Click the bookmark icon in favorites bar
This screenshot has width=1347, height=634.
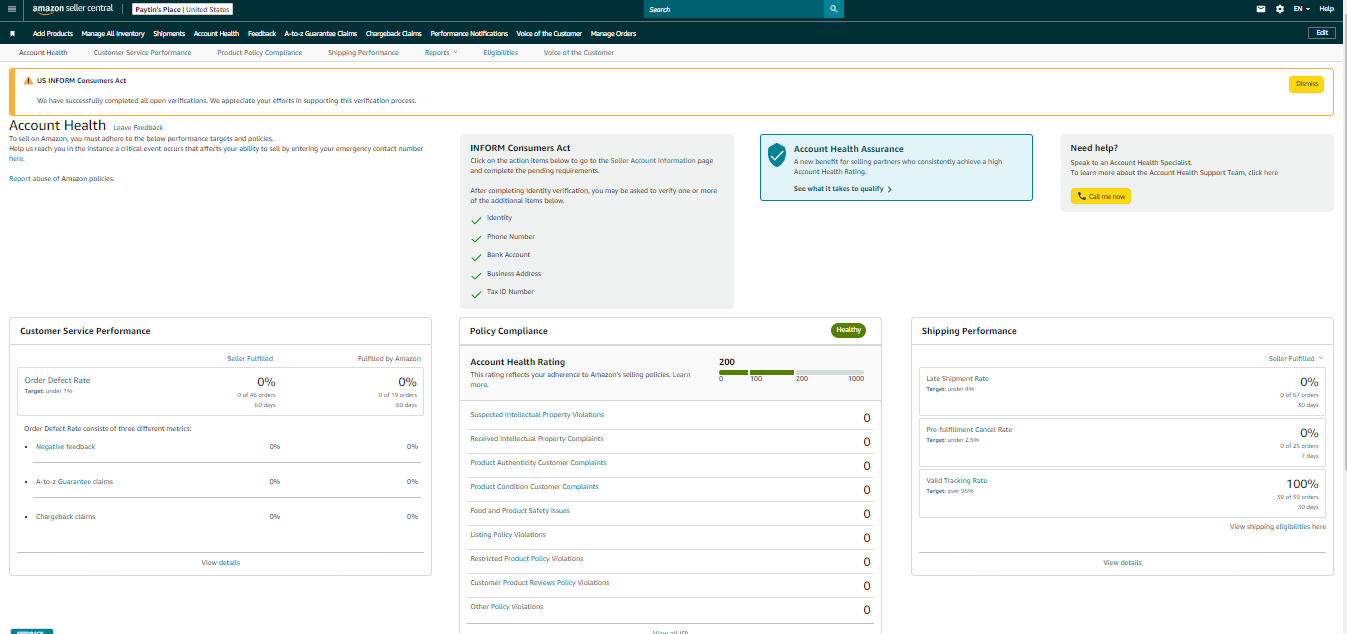pyautogui.click(x=12, y=33)
